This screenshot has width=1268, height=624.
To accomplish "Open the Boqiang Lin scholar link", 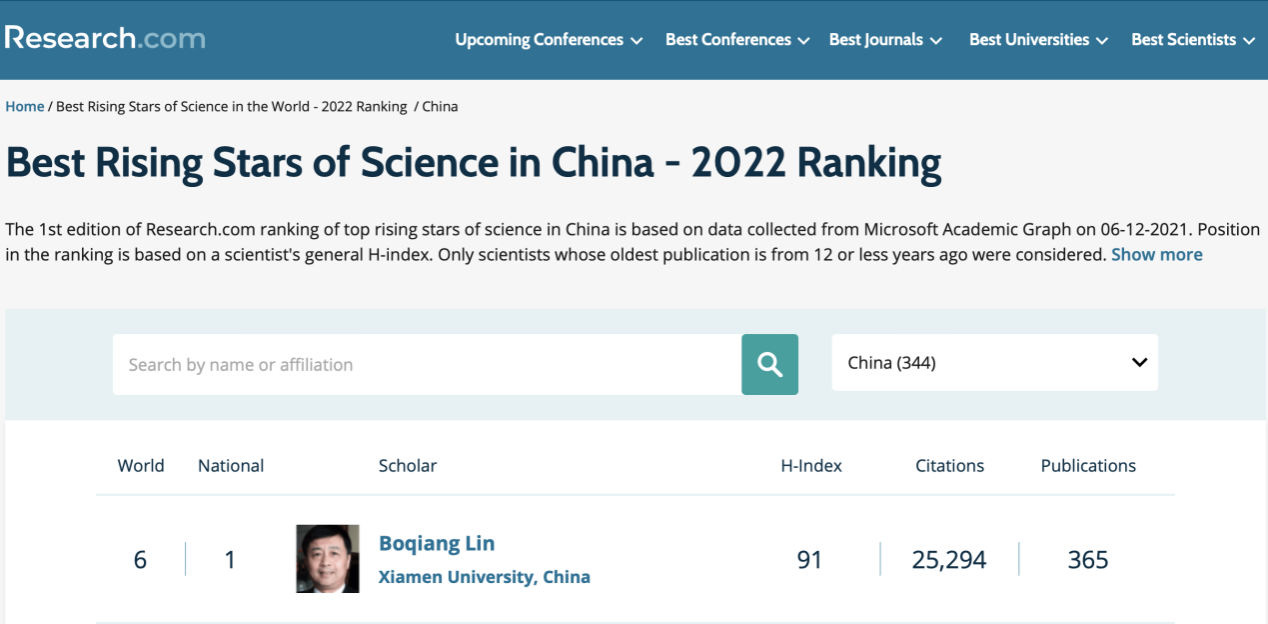I will click(436, 543).
